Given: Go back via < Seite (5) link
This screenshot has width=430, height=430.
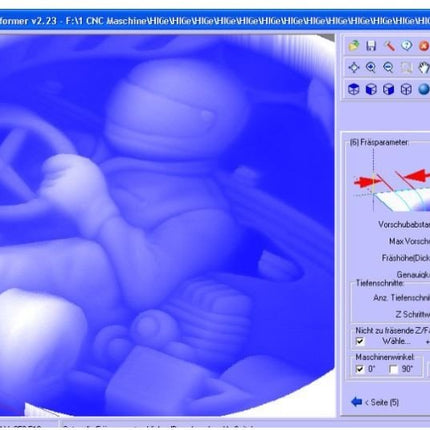Looking at the screenshot, I should pos(382,402).
